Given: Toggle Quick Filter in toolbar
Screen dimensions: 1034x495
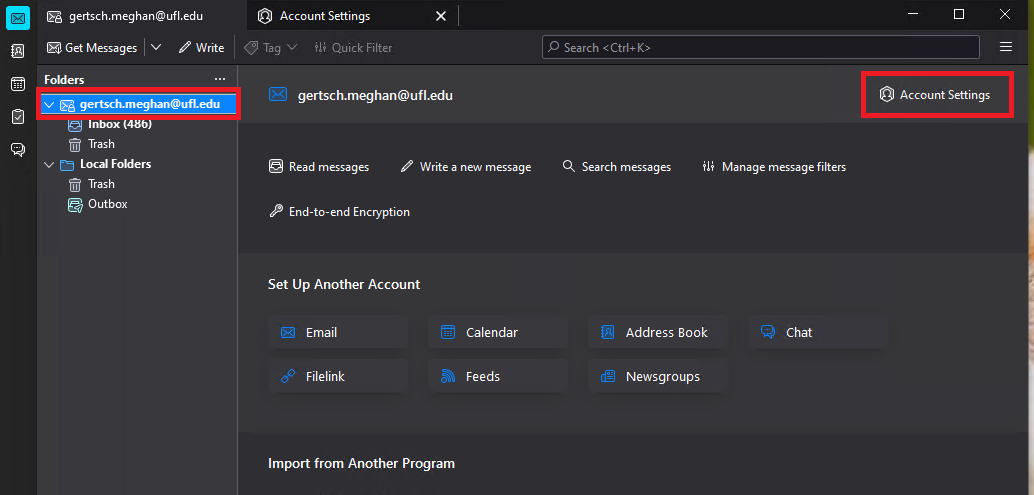Looking at the screenshot, I should coord(353,47).
